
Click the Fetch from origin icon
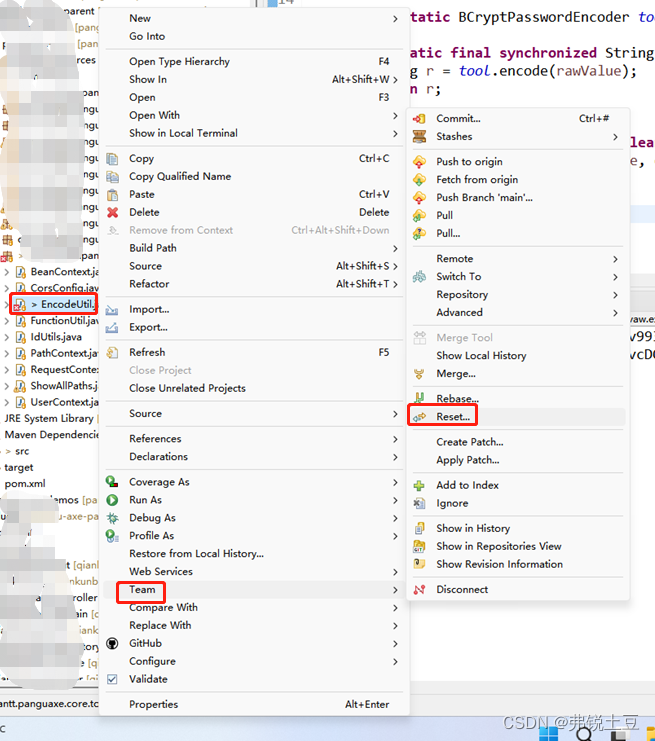tap(419, 180)
